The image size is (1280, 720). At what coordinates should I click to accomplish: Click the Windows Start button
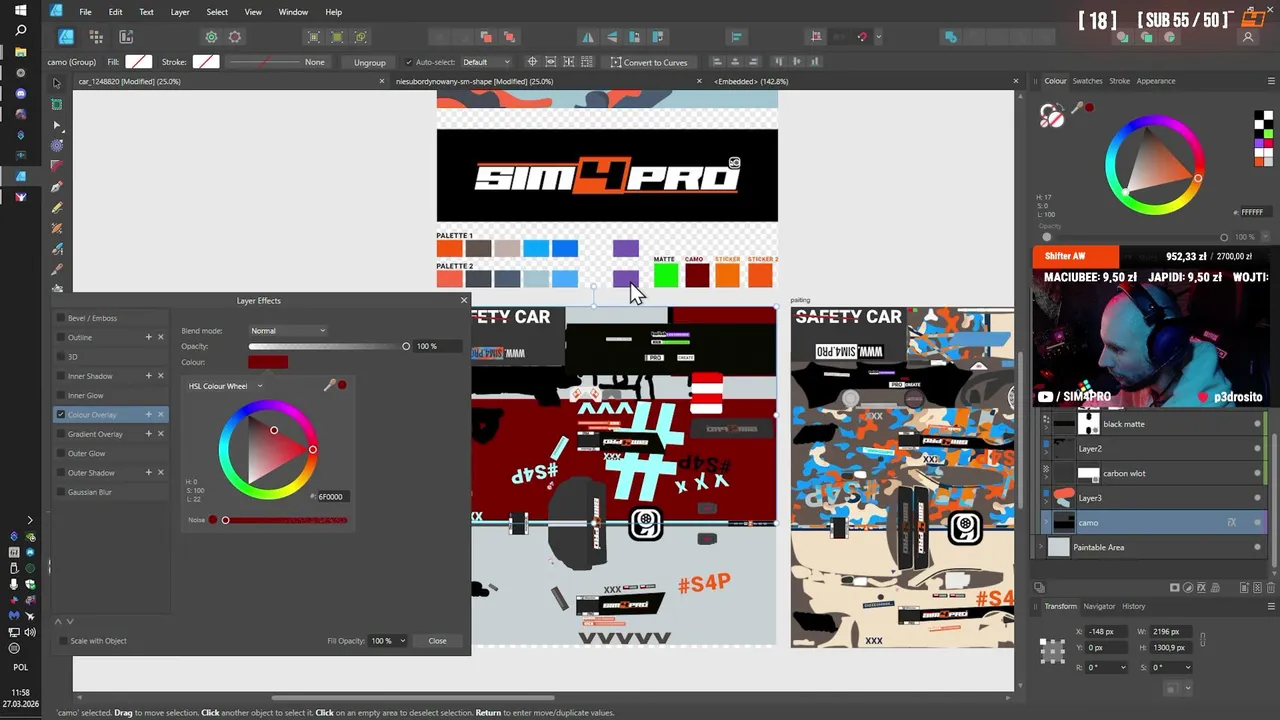21,11
